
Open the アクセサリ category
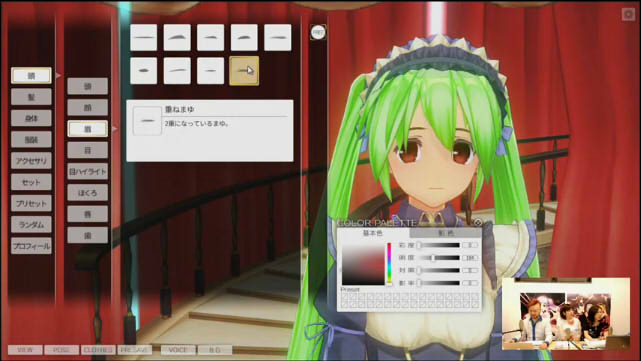[x=31, y=161]
